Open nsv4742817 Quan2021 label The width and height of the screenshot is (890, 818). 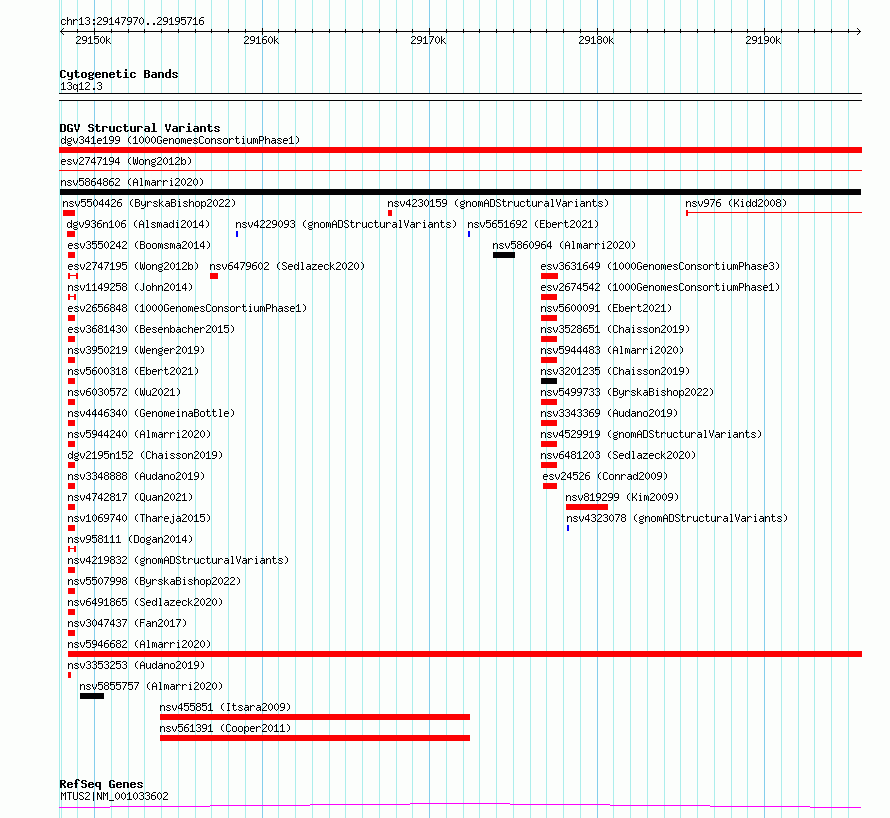(130, 497)
